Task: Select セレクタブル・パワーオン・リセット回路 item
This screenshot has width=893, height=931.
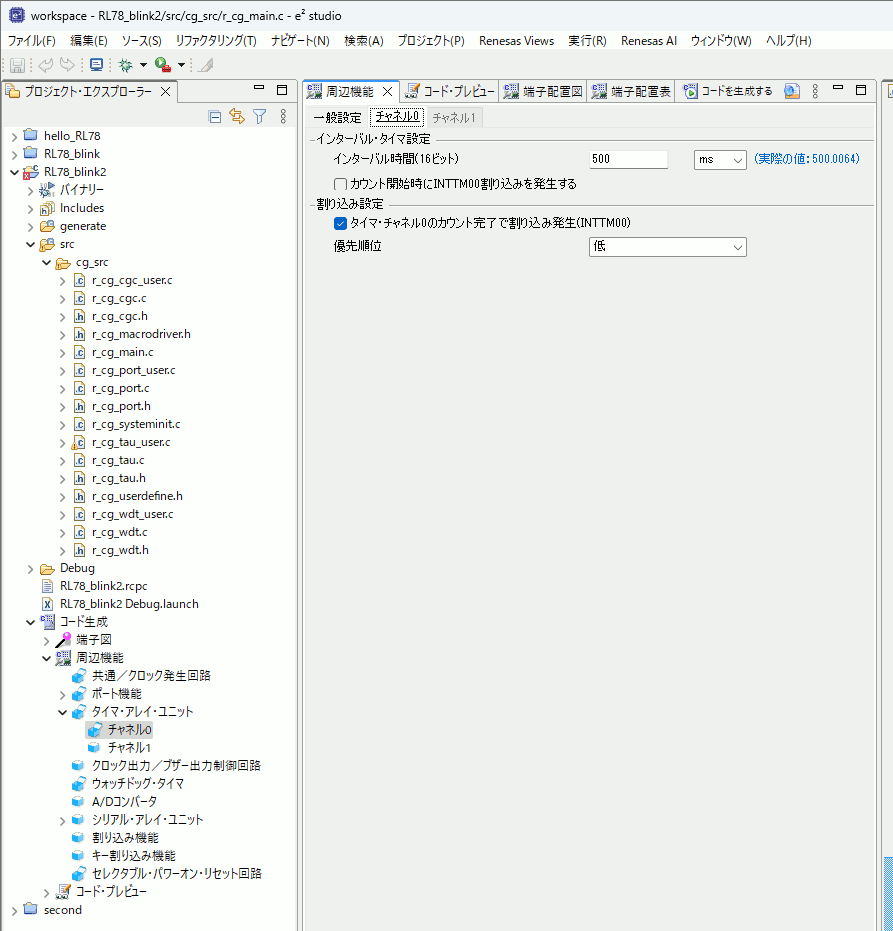Action: (x=176, y=873)
